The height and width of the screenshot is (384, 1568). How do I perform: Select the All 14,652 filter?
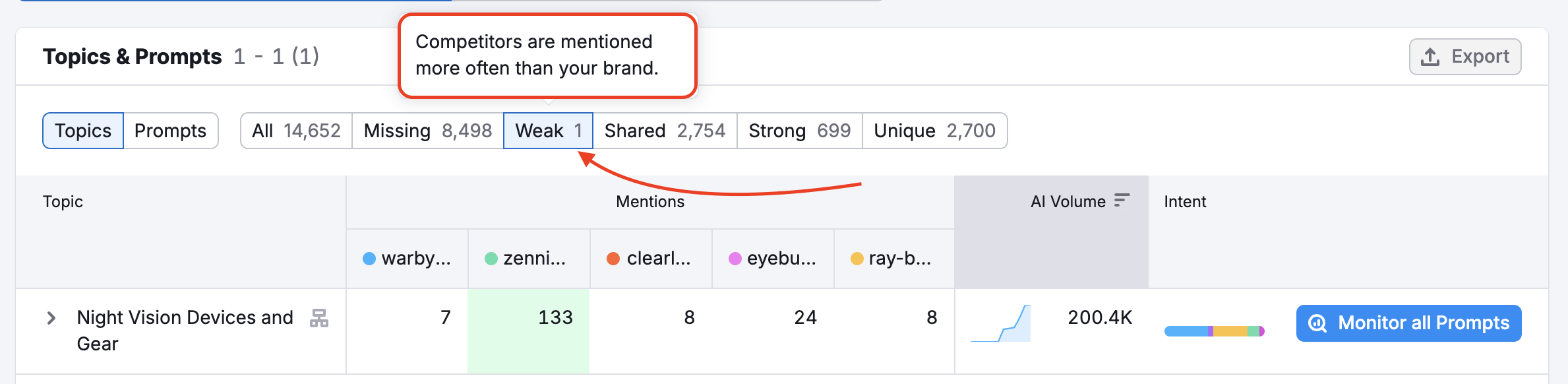(296, 131)
